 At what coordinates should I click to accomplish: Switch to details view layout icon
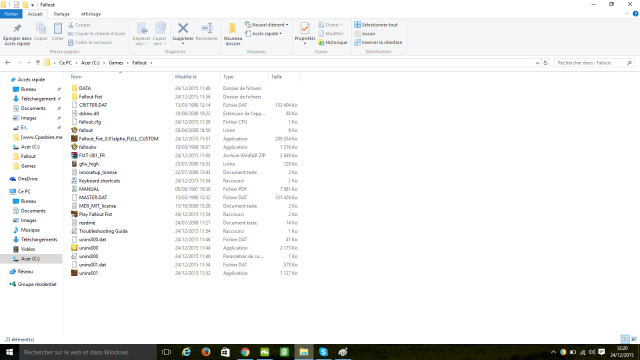(625, 339)
